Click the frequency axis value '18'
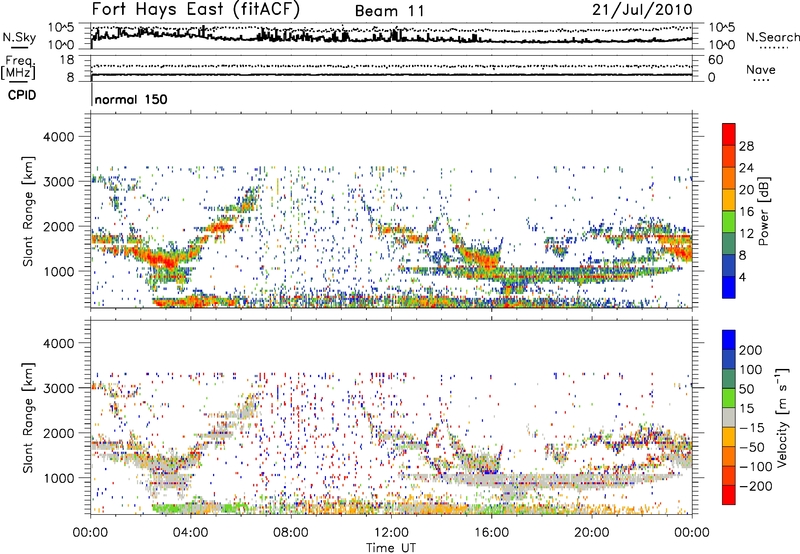This screenshot has width=800, height=554. click(x=67, y=60)
